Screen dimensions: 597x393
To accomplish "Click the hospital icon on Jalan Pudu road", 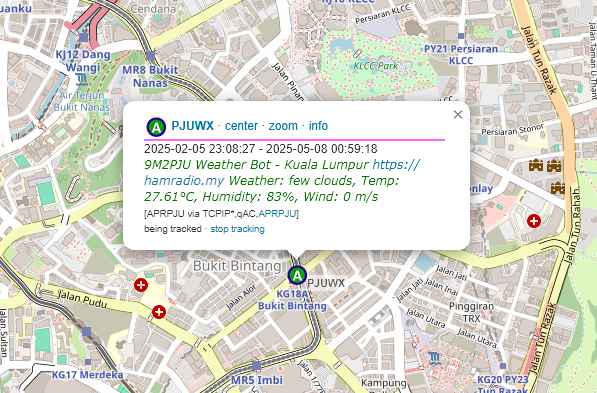I will point(159,312).
